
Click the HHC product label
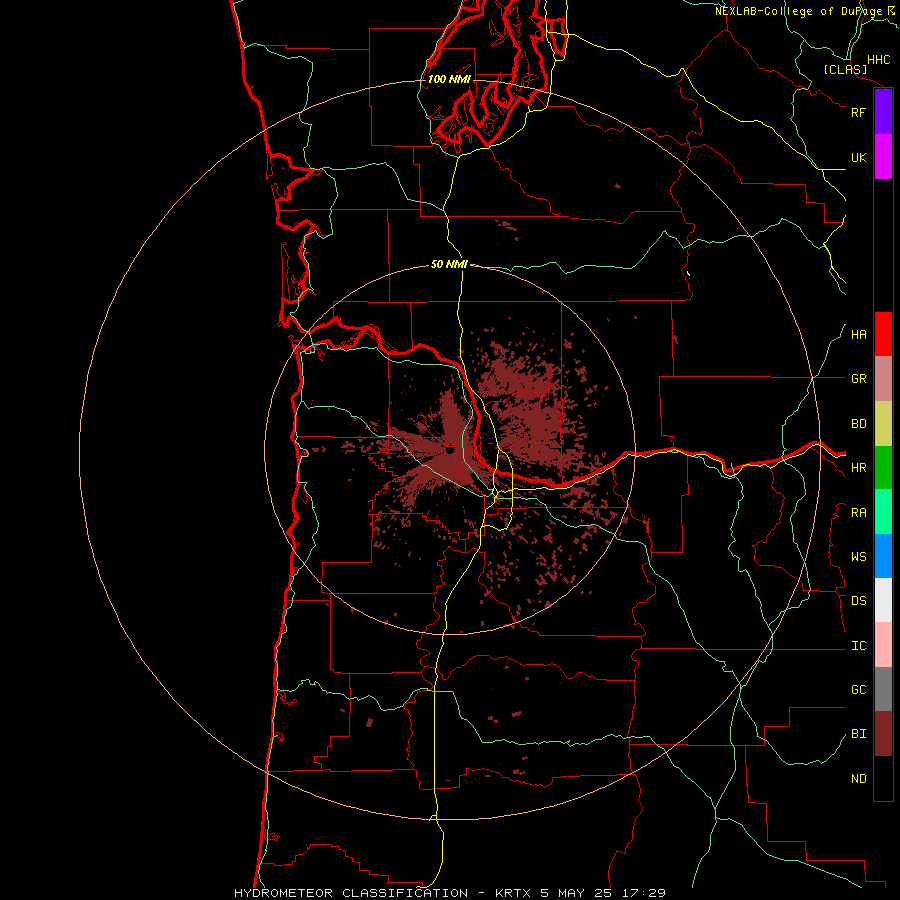click(x=879, y=60)
